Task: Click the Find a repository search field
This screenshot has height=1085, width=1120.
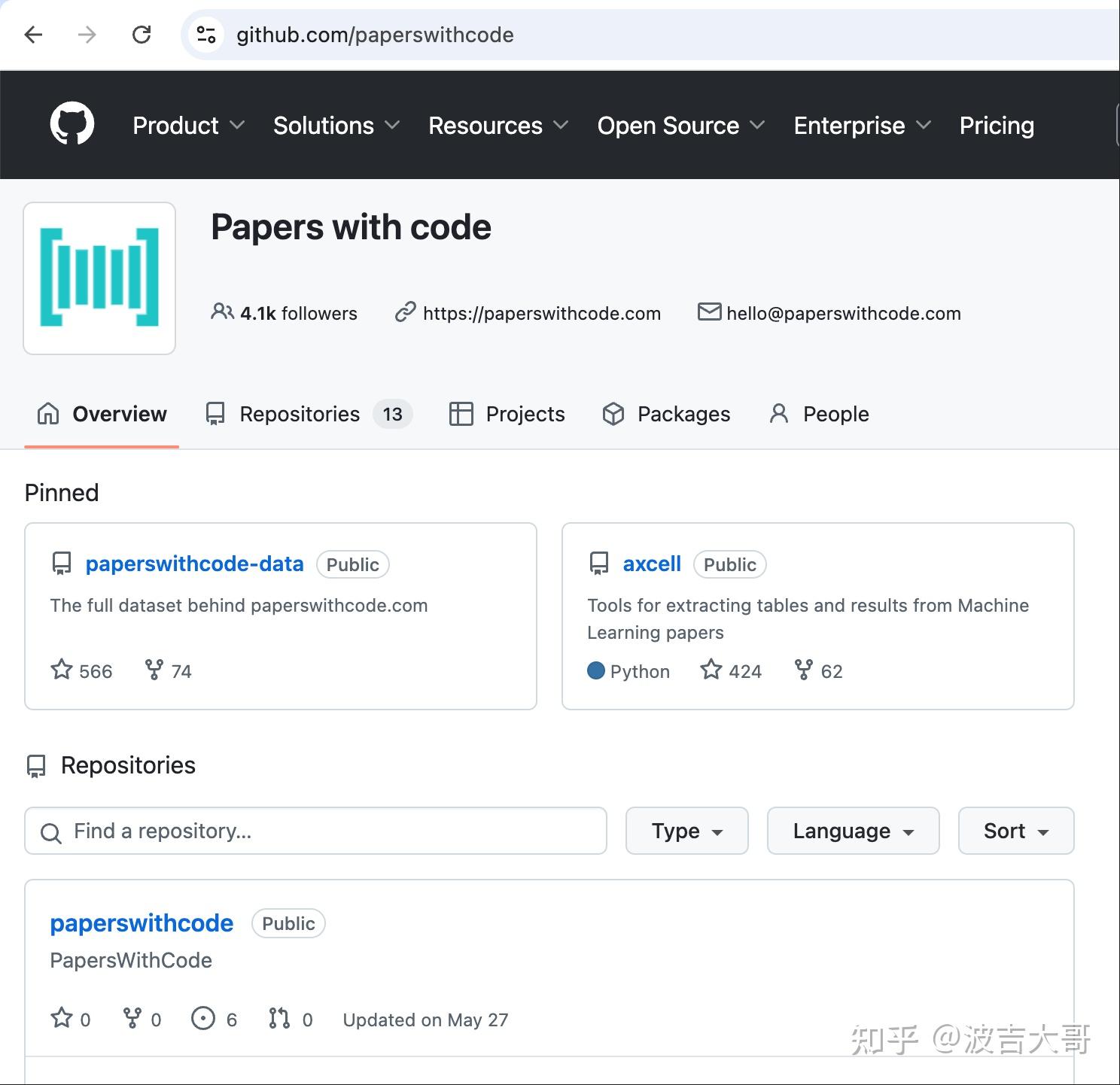Action: tap(315, 831)
